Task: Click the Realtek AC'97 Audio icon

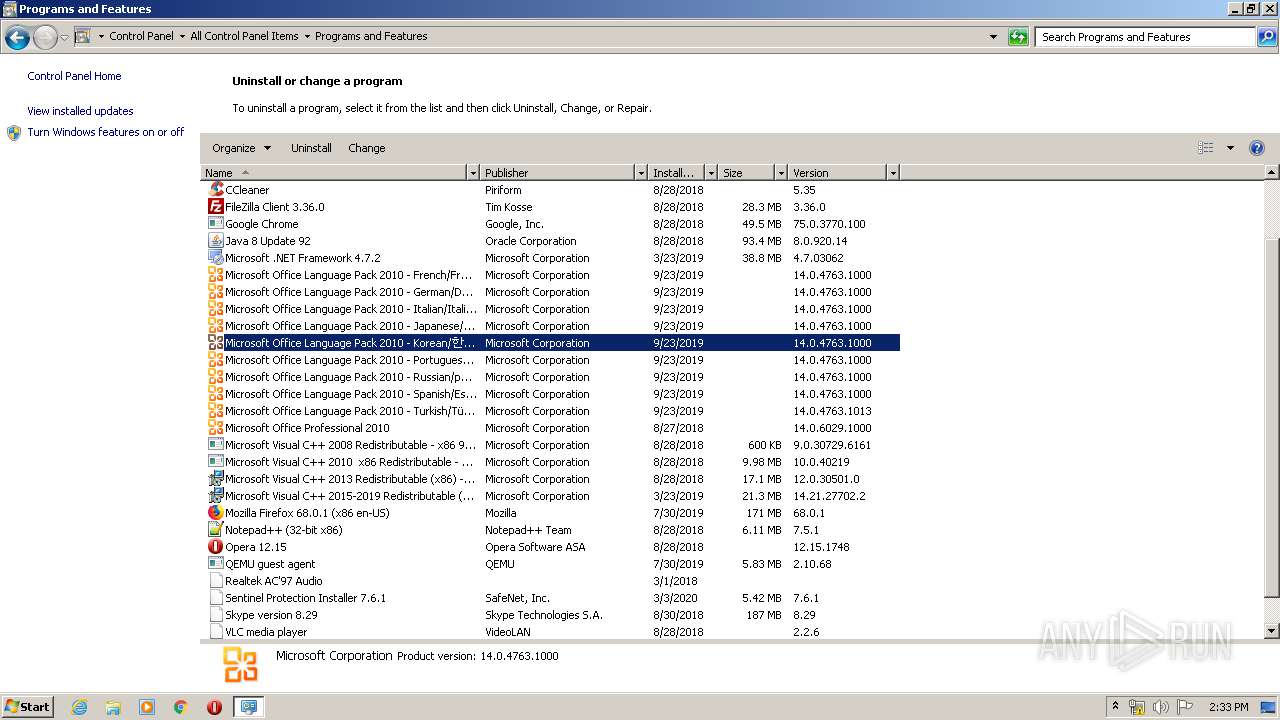Action: pos(216,581)
